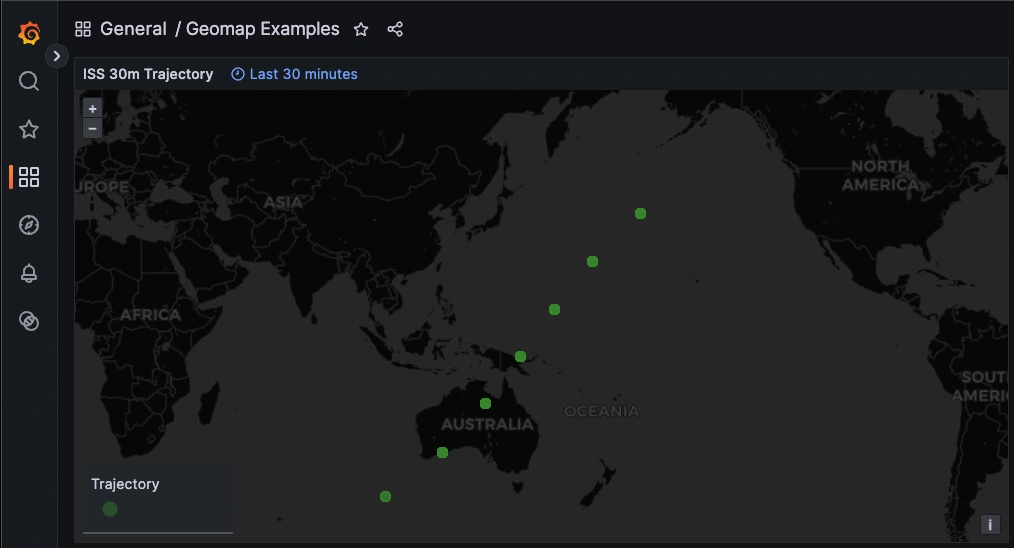Select the northernmost trajectory point in the Pacific
This screenshot has height=548, width=1014.
click(640, 214)
